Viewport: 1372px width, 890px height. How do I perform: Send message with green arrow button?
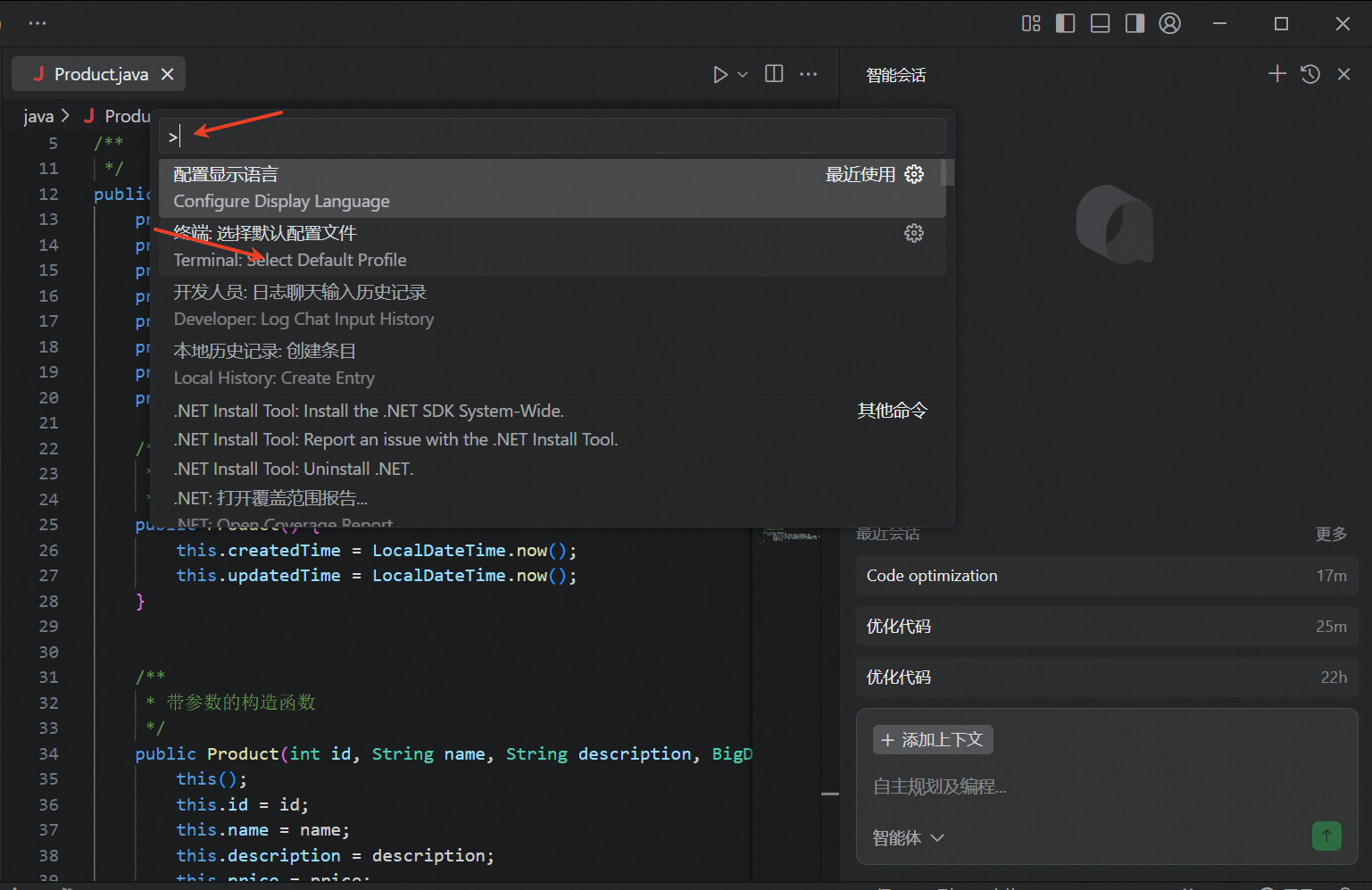point(1326,836)
